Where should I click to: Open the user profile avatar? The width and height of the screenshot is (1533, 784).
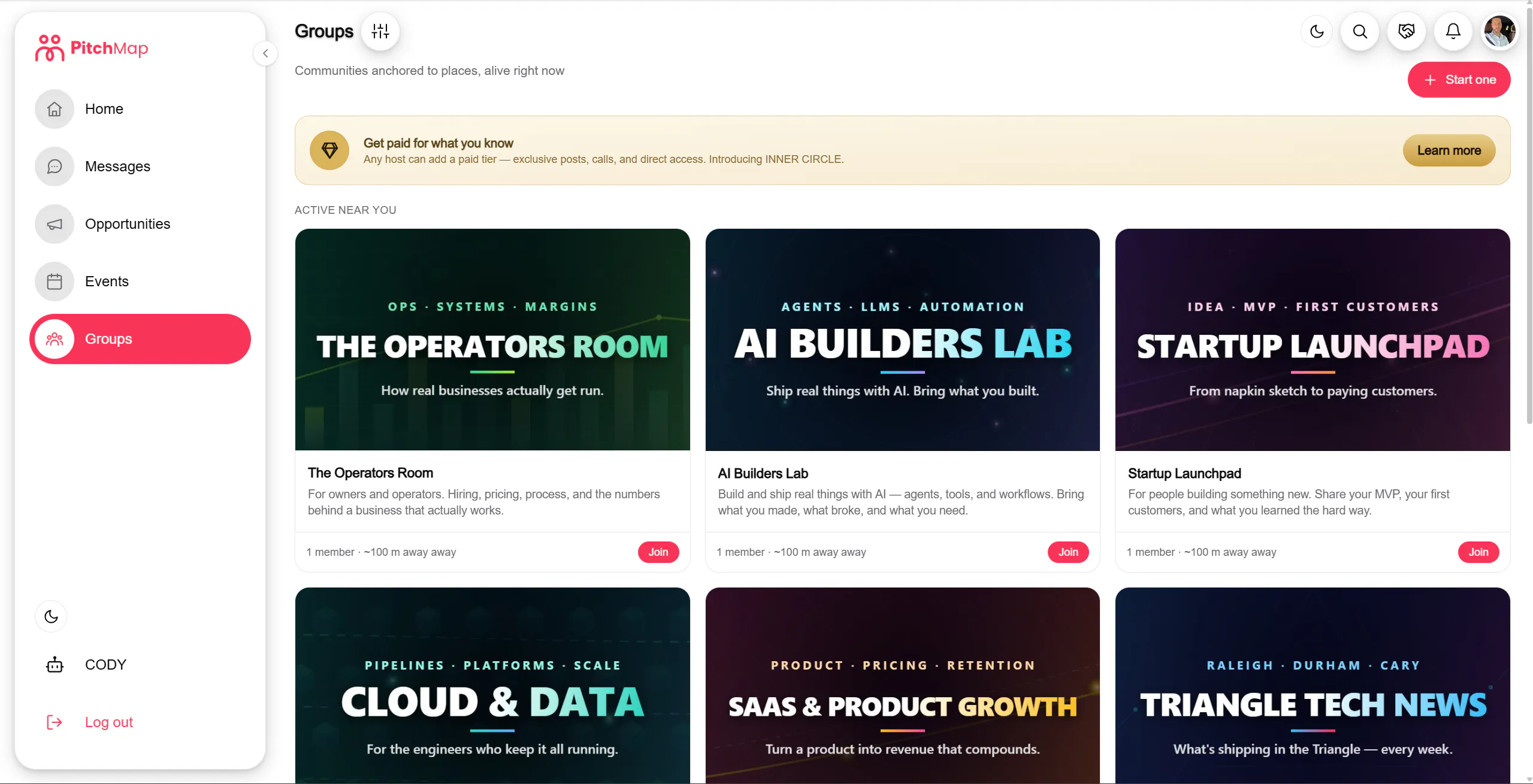tap(1499, 31)
